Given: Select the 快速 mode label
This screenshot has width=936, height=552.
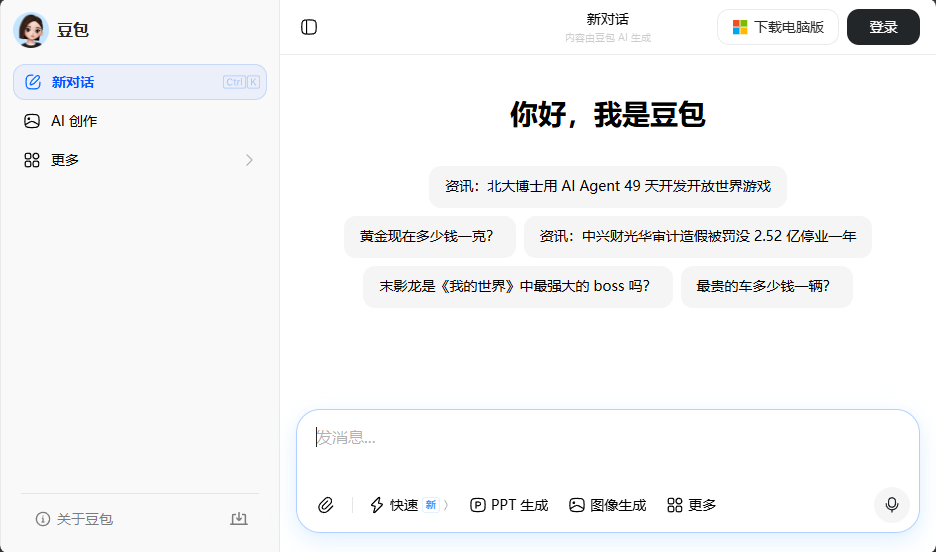Looking at the screenshot, I should tap(404, 505).
